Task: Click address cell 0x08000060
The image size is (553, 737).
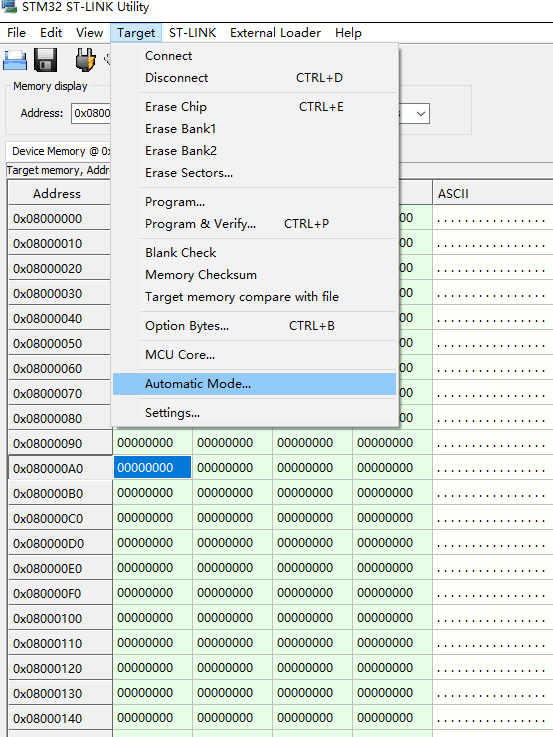Action: (60, 368)
